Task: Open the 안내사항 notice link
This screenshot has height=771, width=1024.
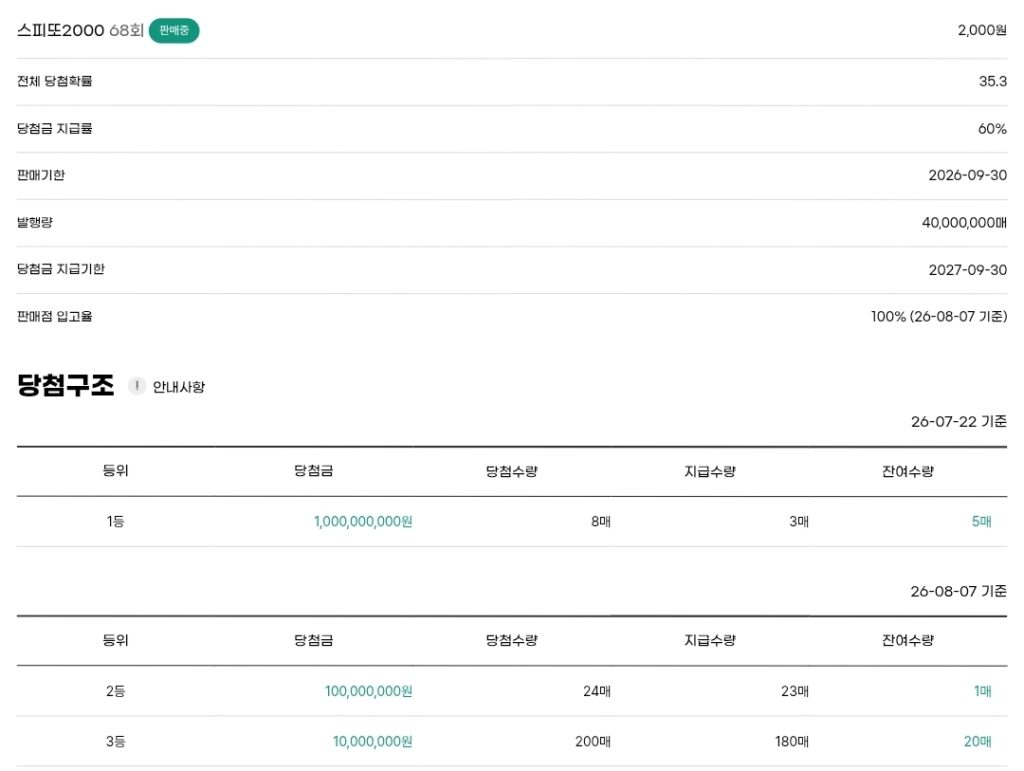Action: (178, 387)
